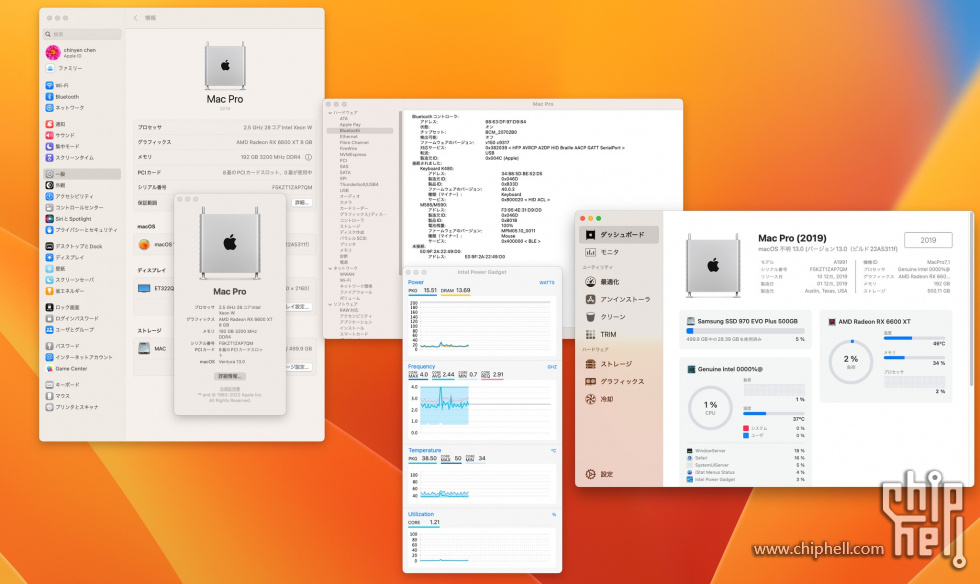Image resolution: width=980 pixels, height=584 pixels.
Task: Open the モニタ monitor chart icon
Action: point(590,252)
